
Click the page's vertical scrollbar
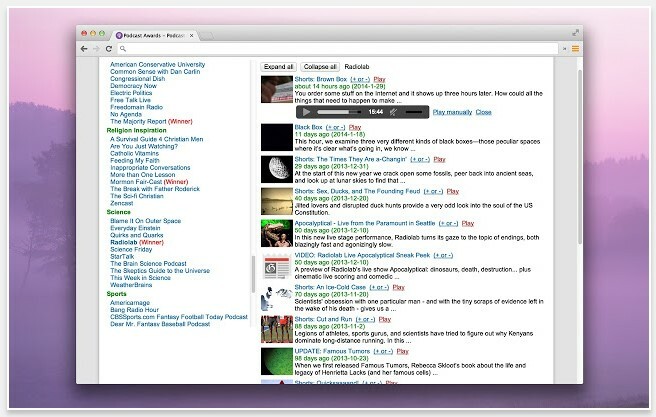(580, 157)
